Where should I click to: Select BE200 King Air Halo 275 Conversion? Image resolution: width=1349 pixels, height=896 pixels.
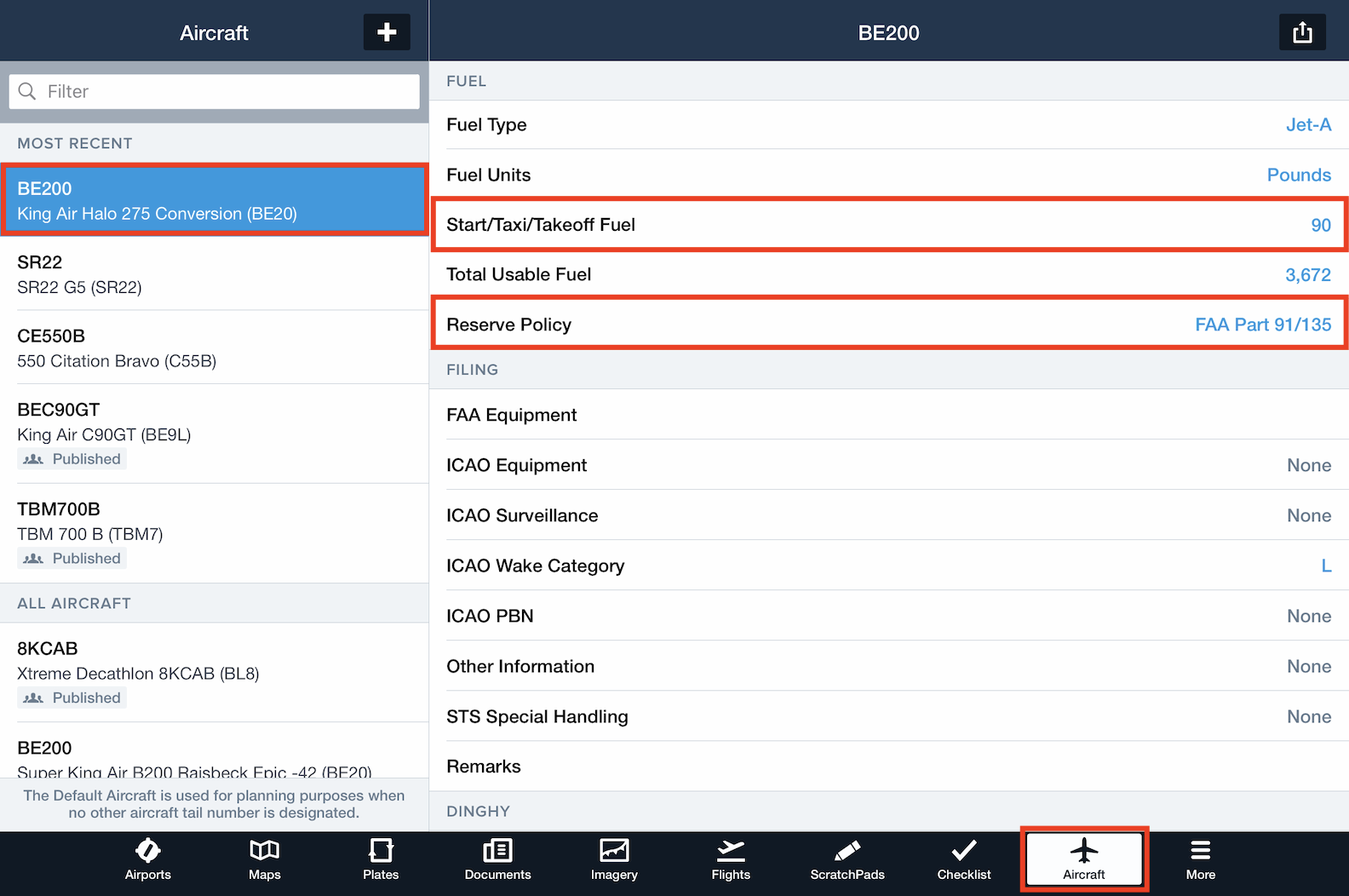[215, 200]
